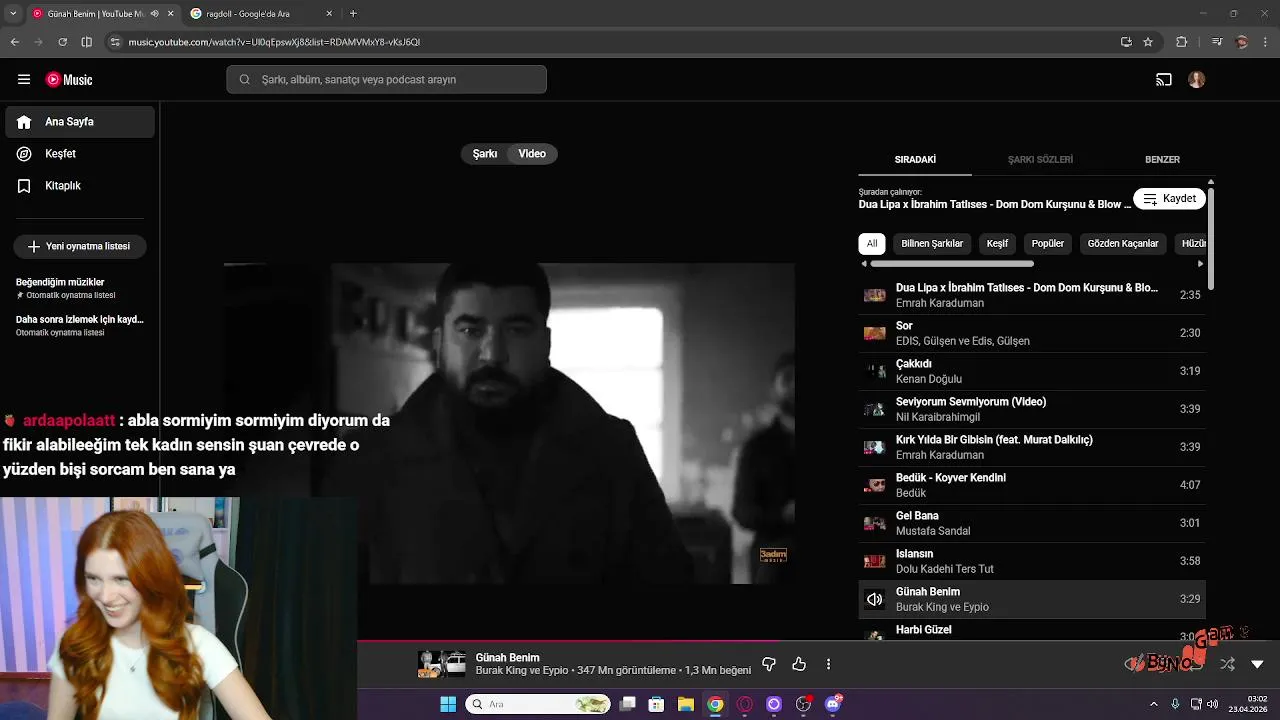Like the current song Günah Benim
This screenshot has width=1280, height=720.
(x=799, y=664)
